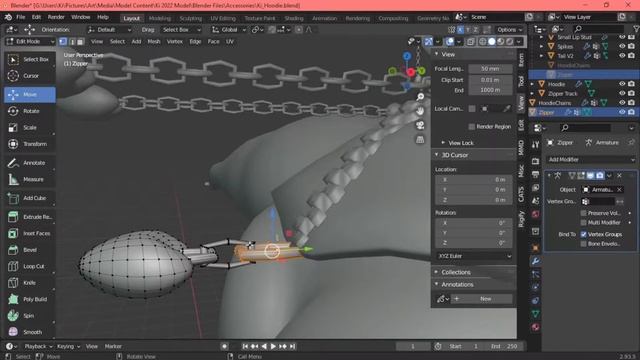
Task: Activate the Bevel tool
Action: [x=30, y=250]
